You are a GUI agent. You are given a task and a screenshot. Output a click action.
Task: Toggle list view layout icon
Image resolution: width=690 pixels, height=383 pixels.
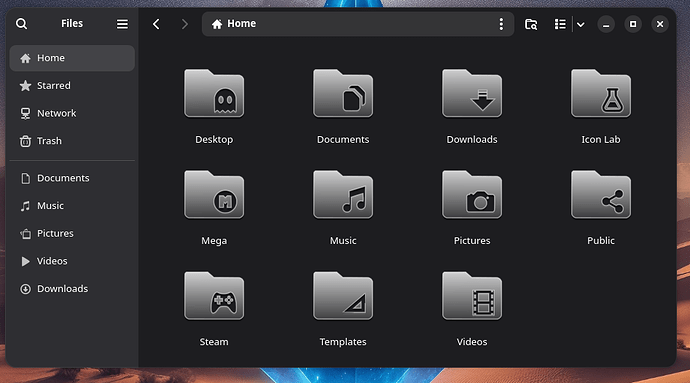(x=560, y=24)
